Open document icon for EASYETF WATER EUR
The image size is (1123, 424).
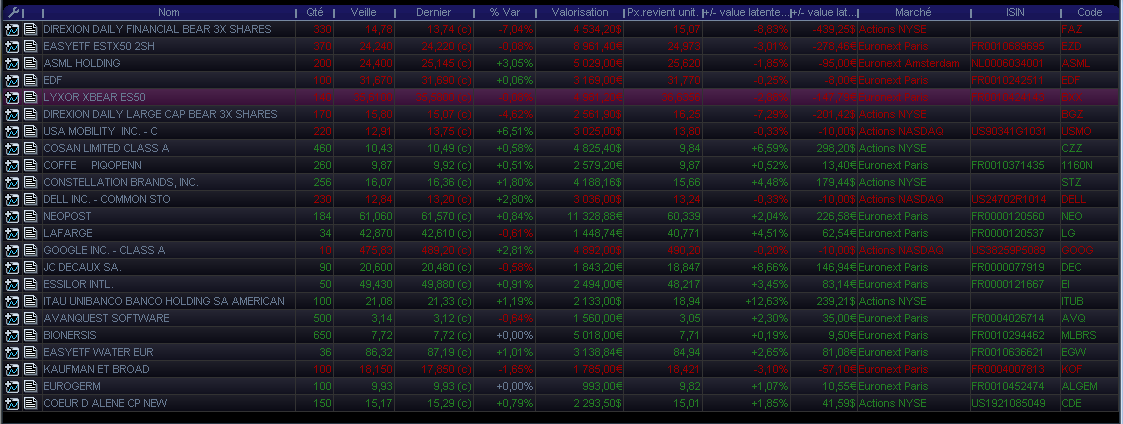click(x=30, y=352)
